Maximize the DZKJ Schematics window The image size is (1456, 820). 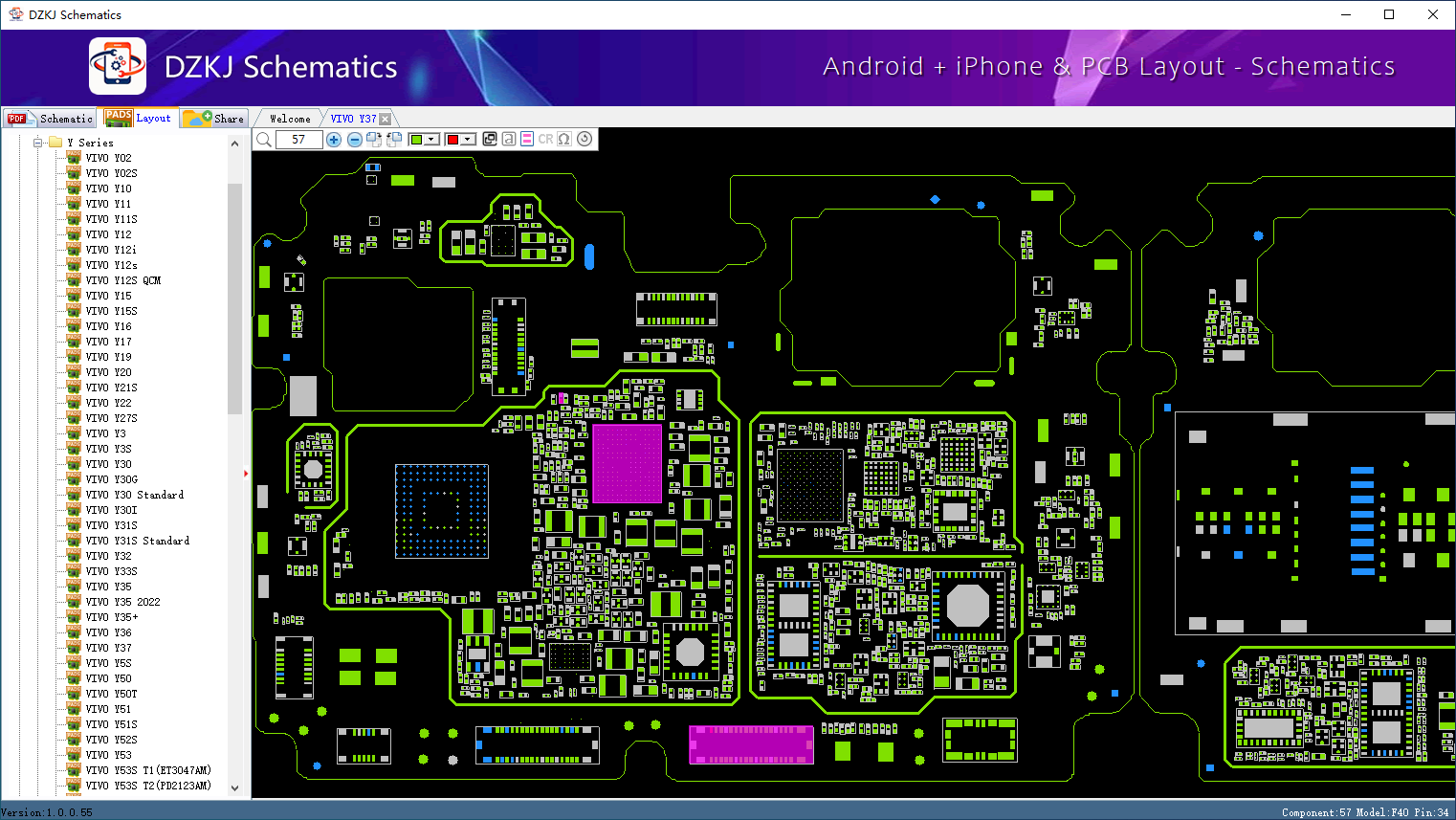(1389, 14)
